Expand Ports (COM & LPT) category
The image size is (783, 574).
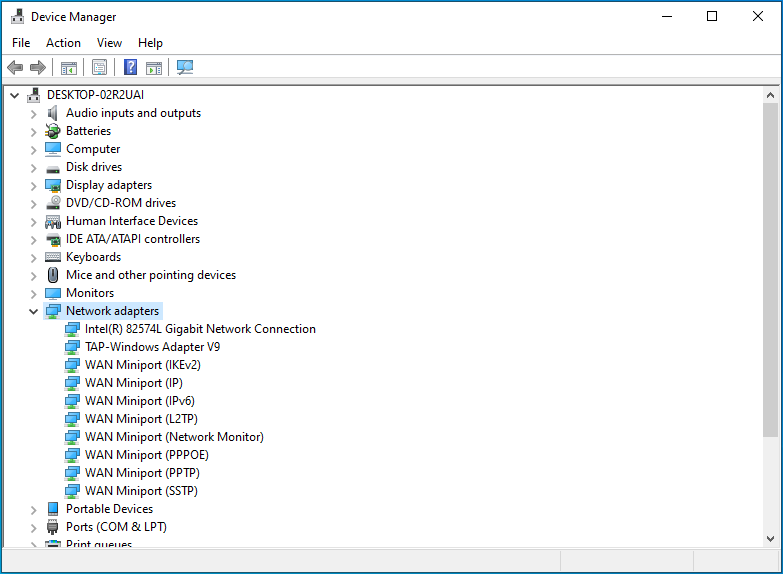(x=33, y=528)
